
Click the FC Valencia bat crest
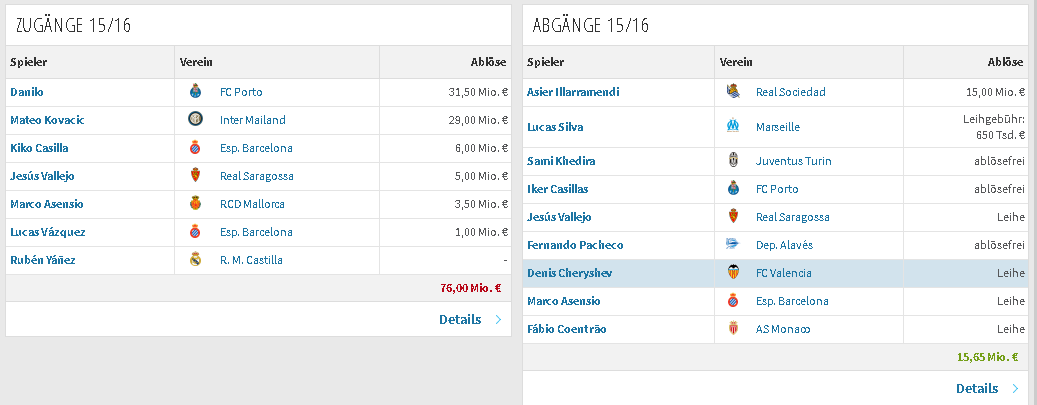[x=733, y=273]
